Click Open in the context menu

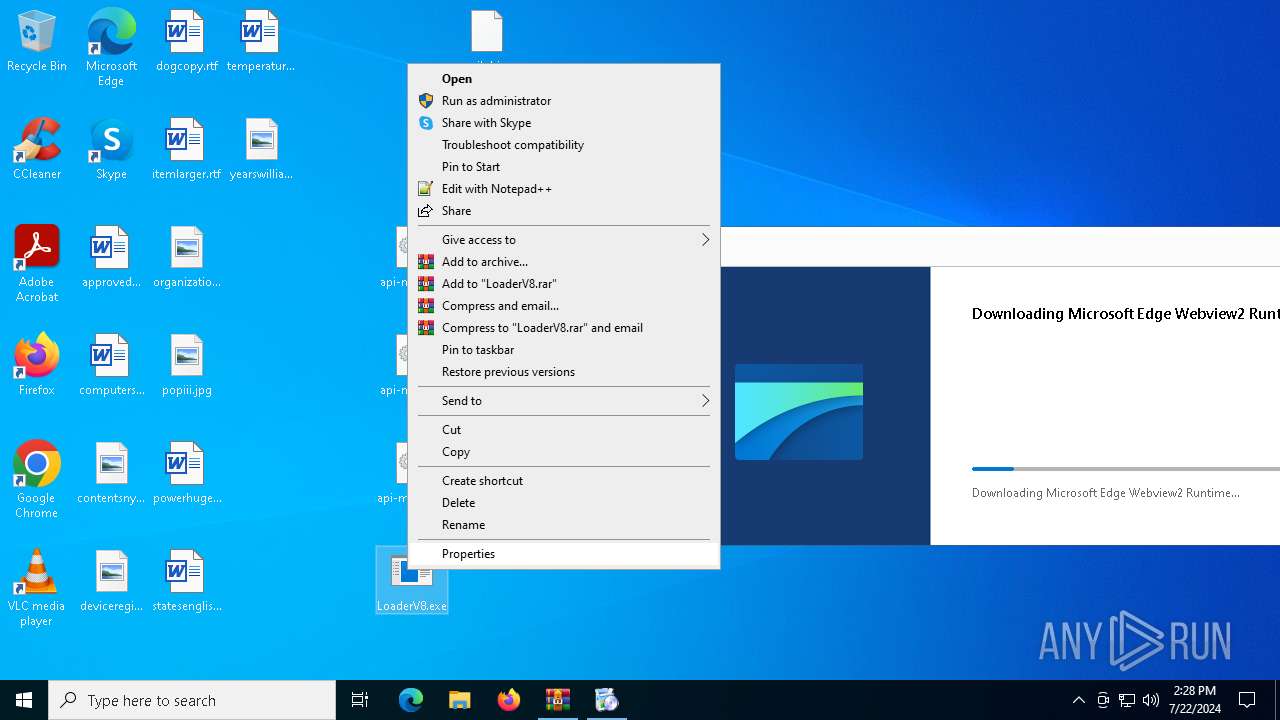coord(564,79)
